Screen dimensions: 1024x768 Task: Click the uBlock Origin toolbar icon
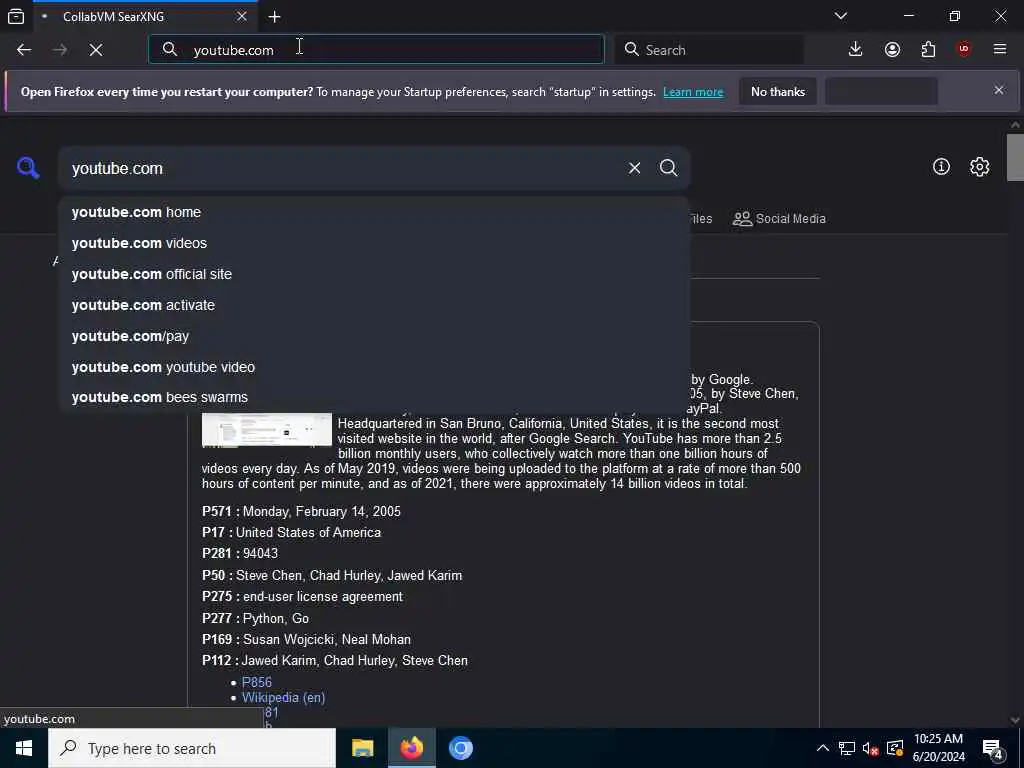click(x=964, y=50)
